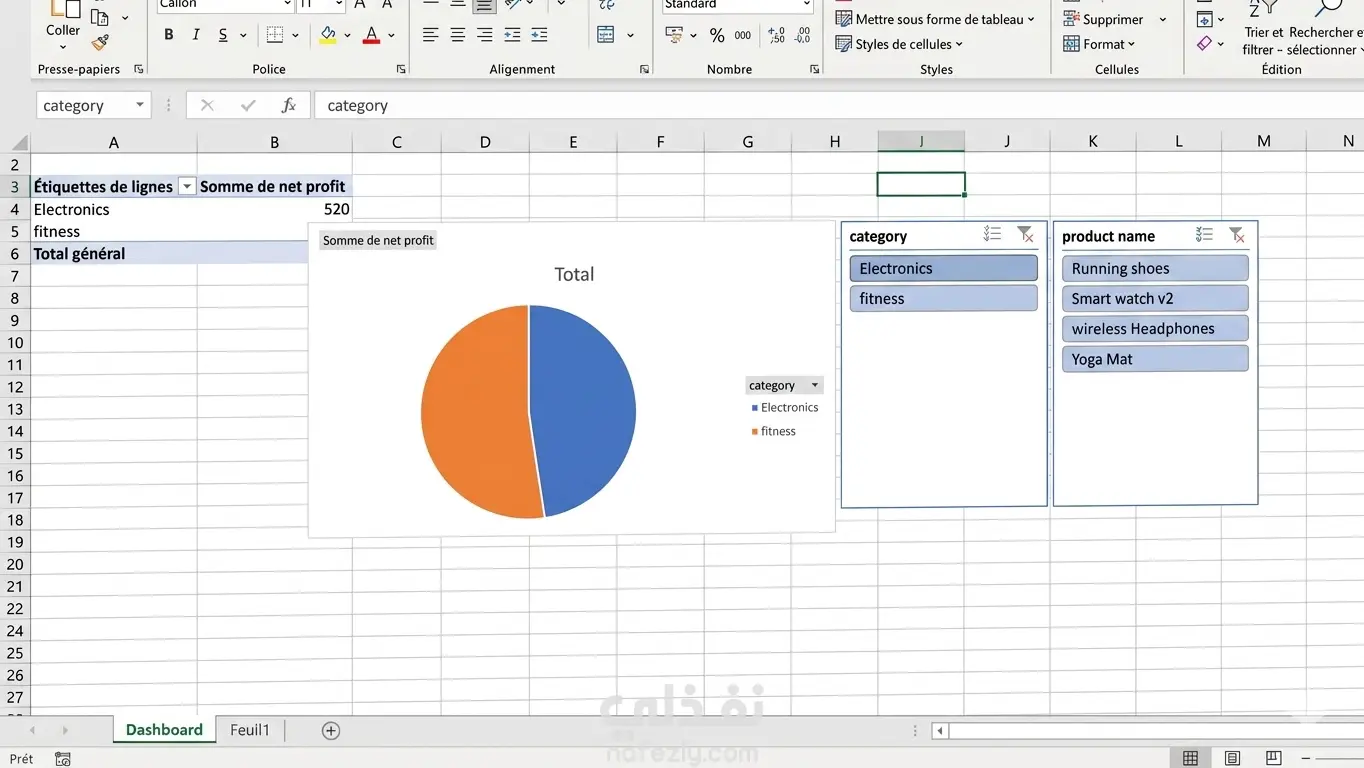Open the fill color dropdown arrow
Viewport: 1364px width, 768px height.
(347, 36)
